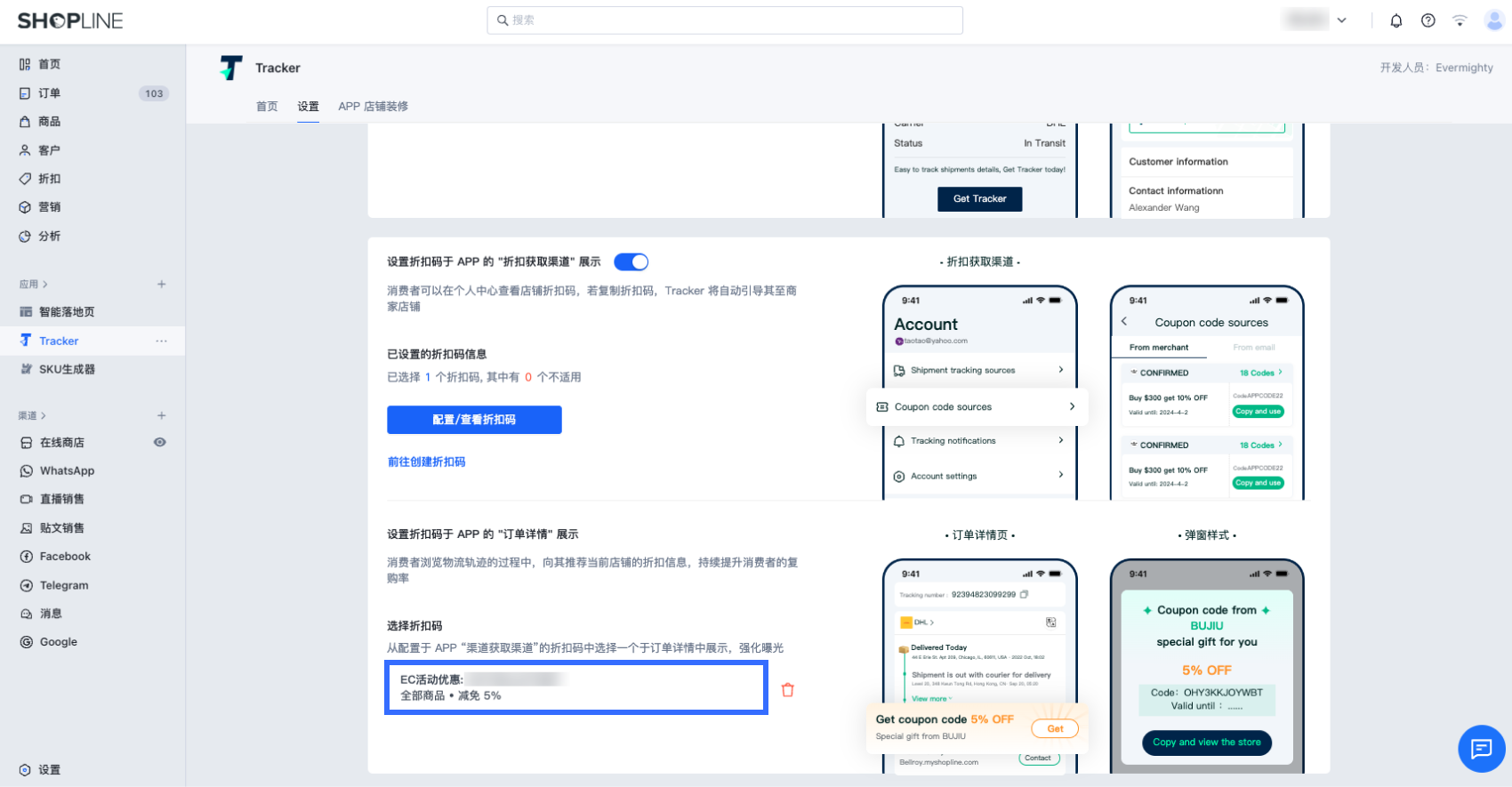1512x787 pixels.
Task: Add a new channel with plus icon
Action: point(161,415)
